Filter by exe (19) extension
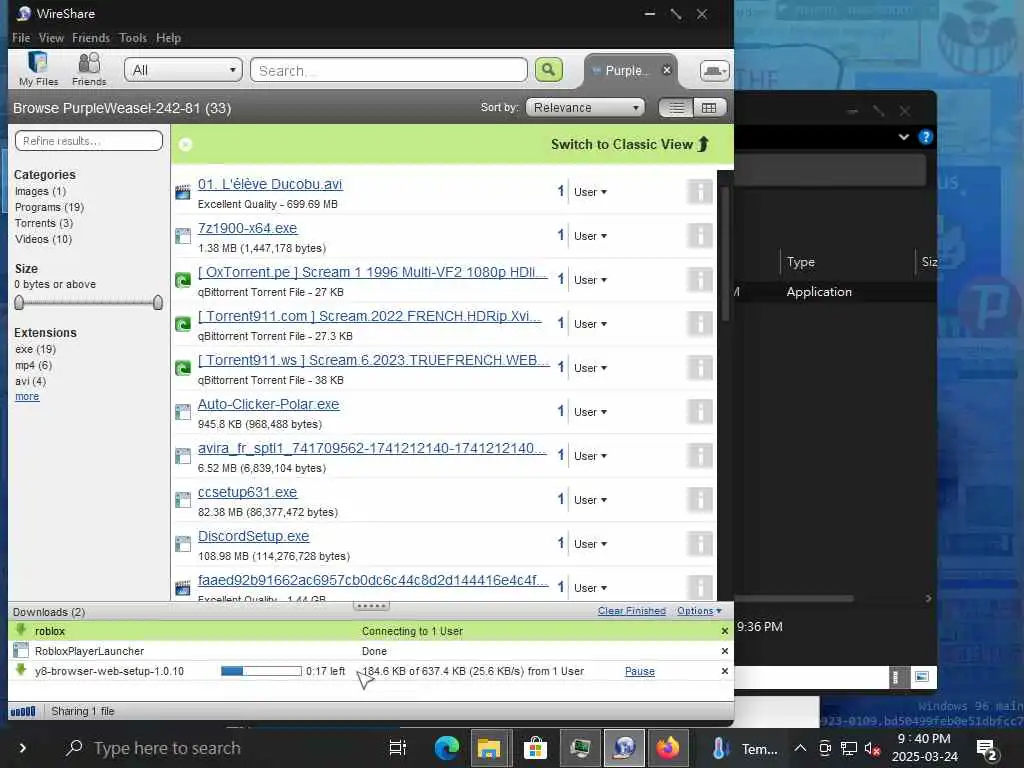The image size is (1024, 768). coord(35,349)
